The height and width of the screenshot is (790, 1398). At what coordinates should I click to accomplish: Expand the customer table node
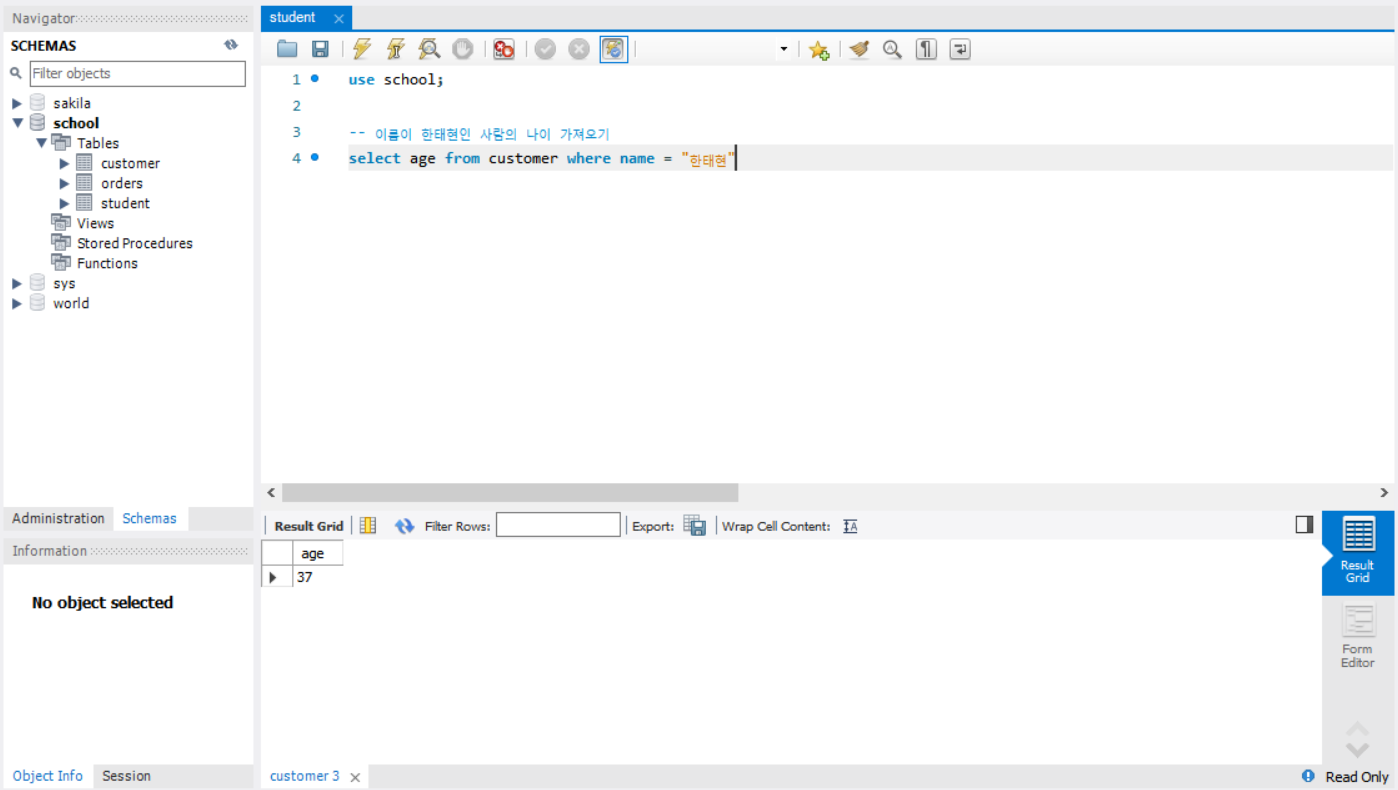click(65, 163)
